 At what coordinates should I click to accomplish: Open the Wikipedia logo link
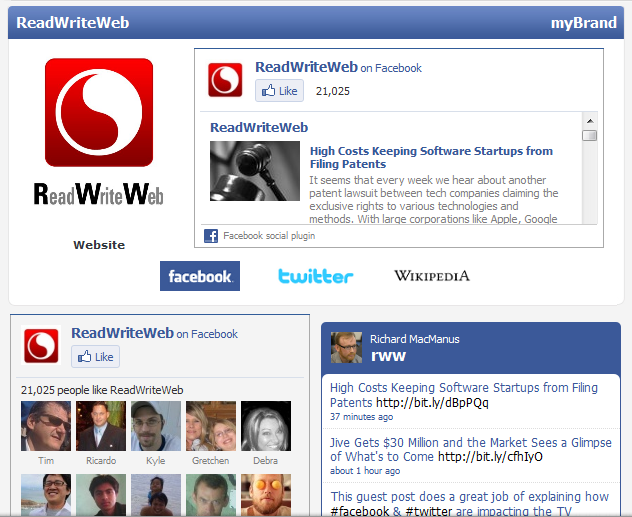(x=432, y=276)
